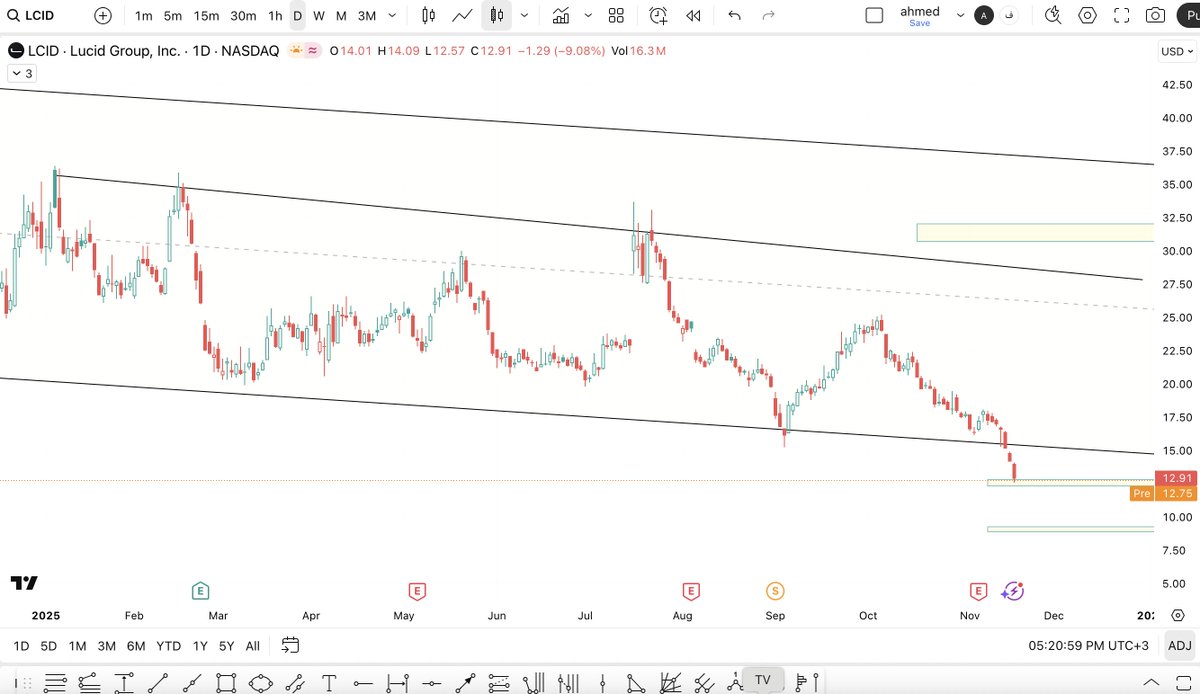The image size is (1200, 694).
Task: Open the USD currency dropdown
Action: [x=1175, y=51]
